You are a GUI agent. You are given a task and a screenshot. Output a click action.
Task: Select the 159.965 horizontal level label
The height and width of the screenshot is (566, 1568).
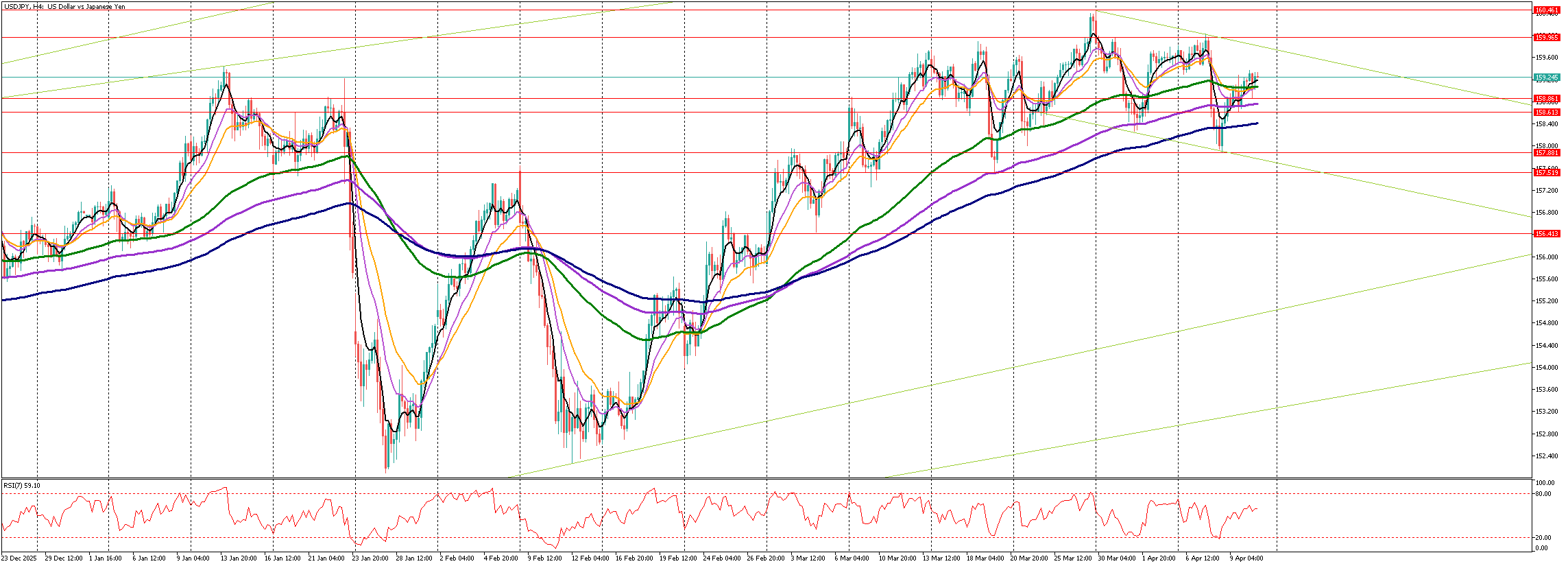1547,38
